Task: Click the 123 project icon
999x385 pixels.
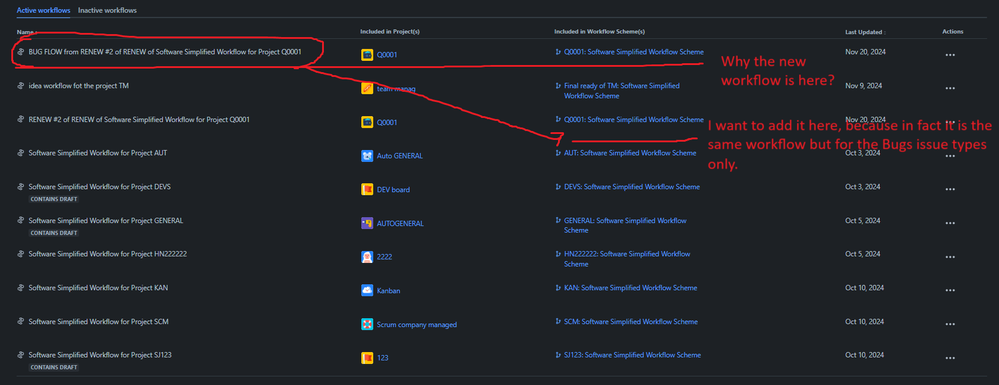Action: [x=366, y=358]
